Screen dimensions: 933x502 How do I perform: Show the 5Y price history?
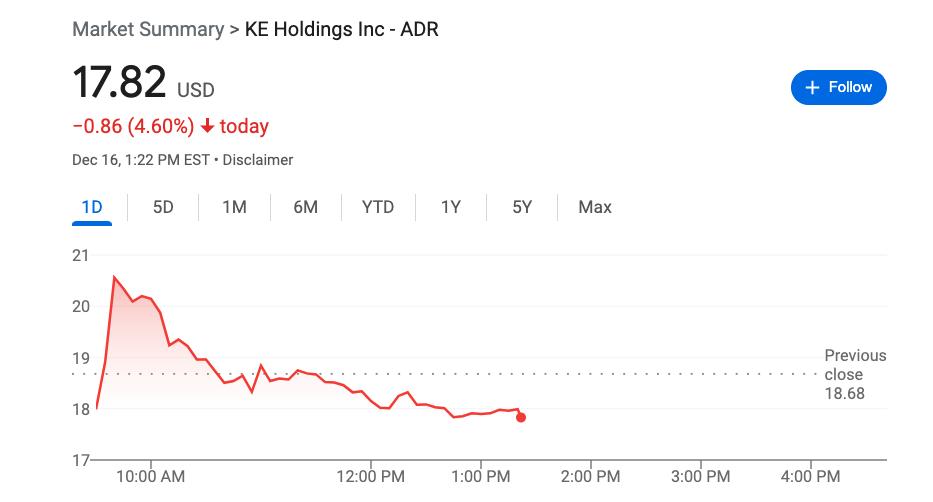point(522,207)
